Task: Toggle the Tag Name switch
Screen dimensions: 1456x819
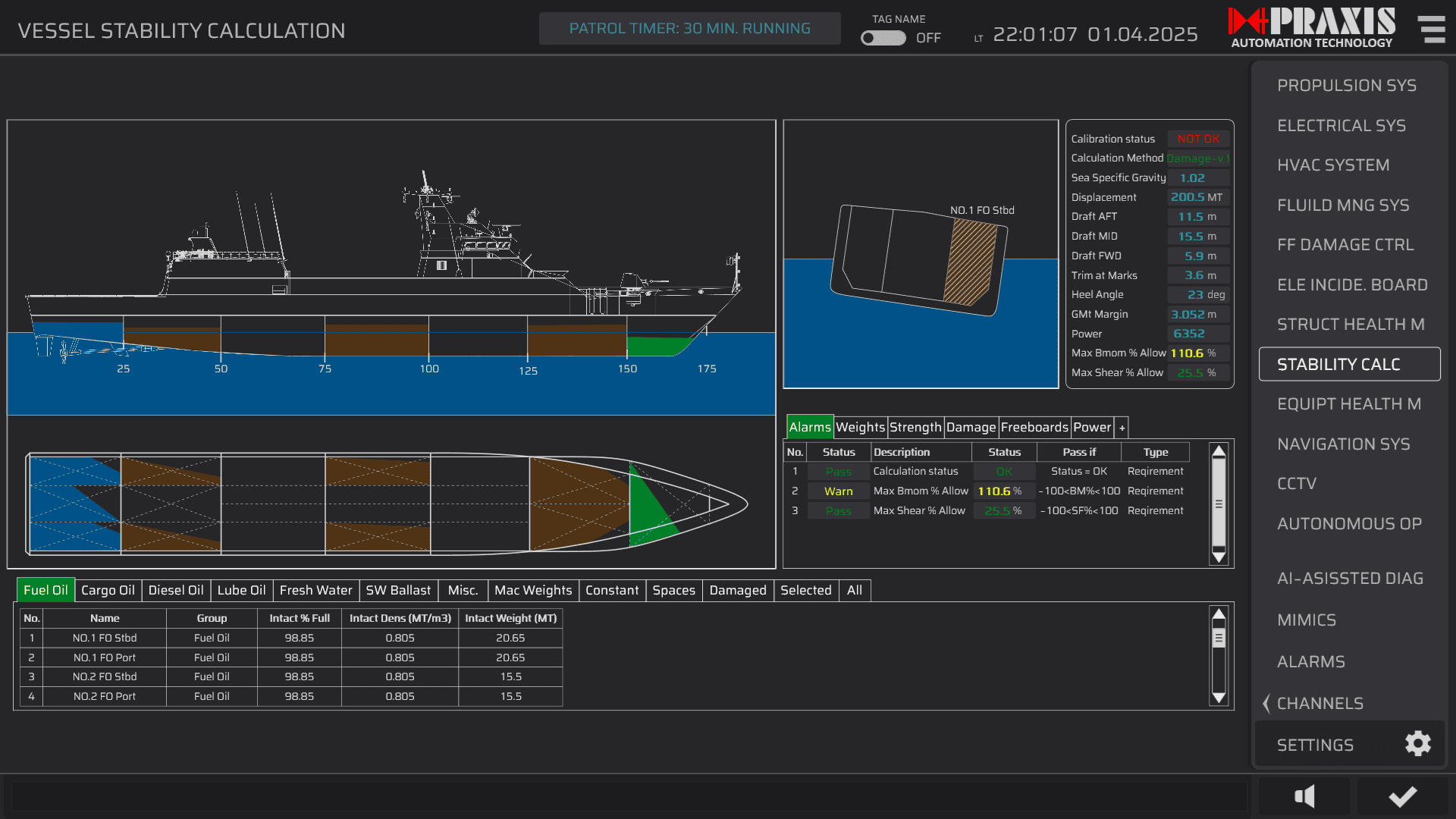Action: 883,38
